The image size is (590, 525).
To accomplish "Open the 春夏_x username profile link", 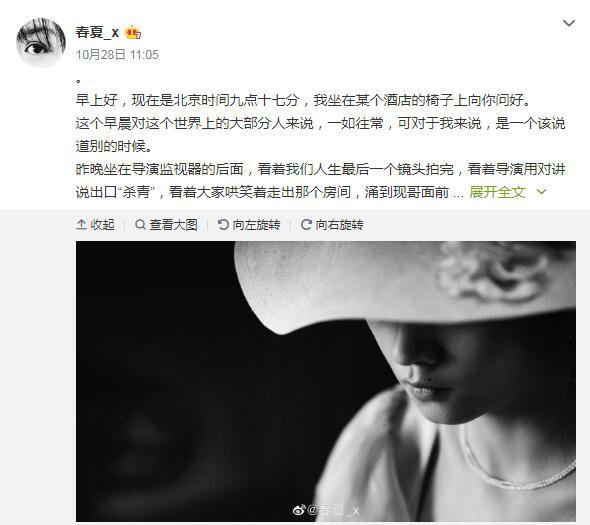I will [x=97, y=32].
